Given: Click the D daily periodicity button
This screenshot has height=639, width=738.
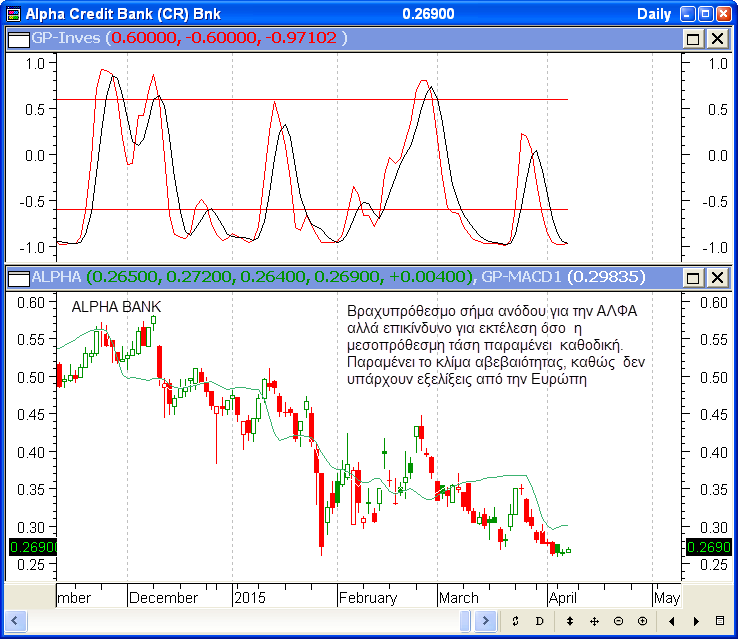Looking at the screenshot, I should [539, 621].
